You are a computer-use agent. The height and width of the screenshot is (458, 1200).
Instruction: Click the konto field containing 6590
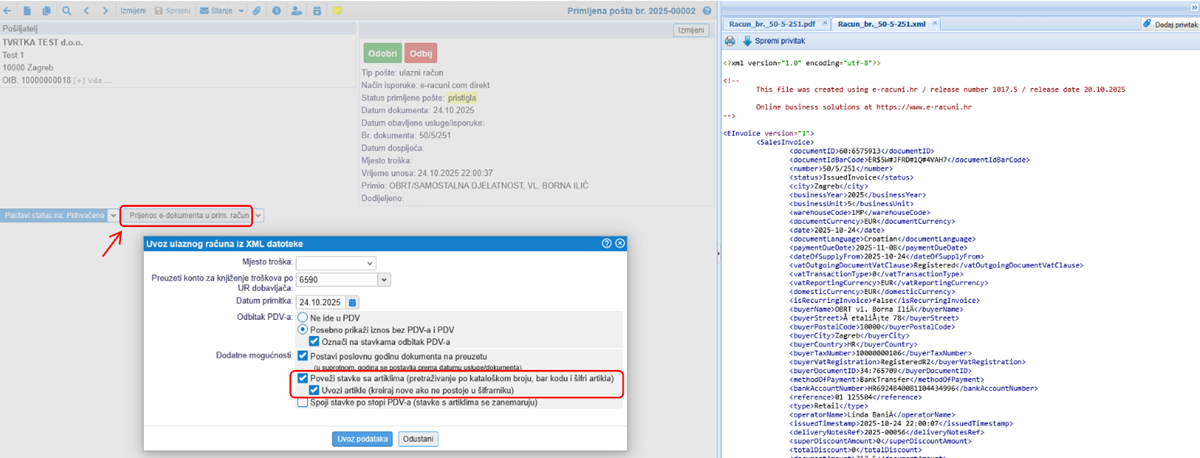337,281
